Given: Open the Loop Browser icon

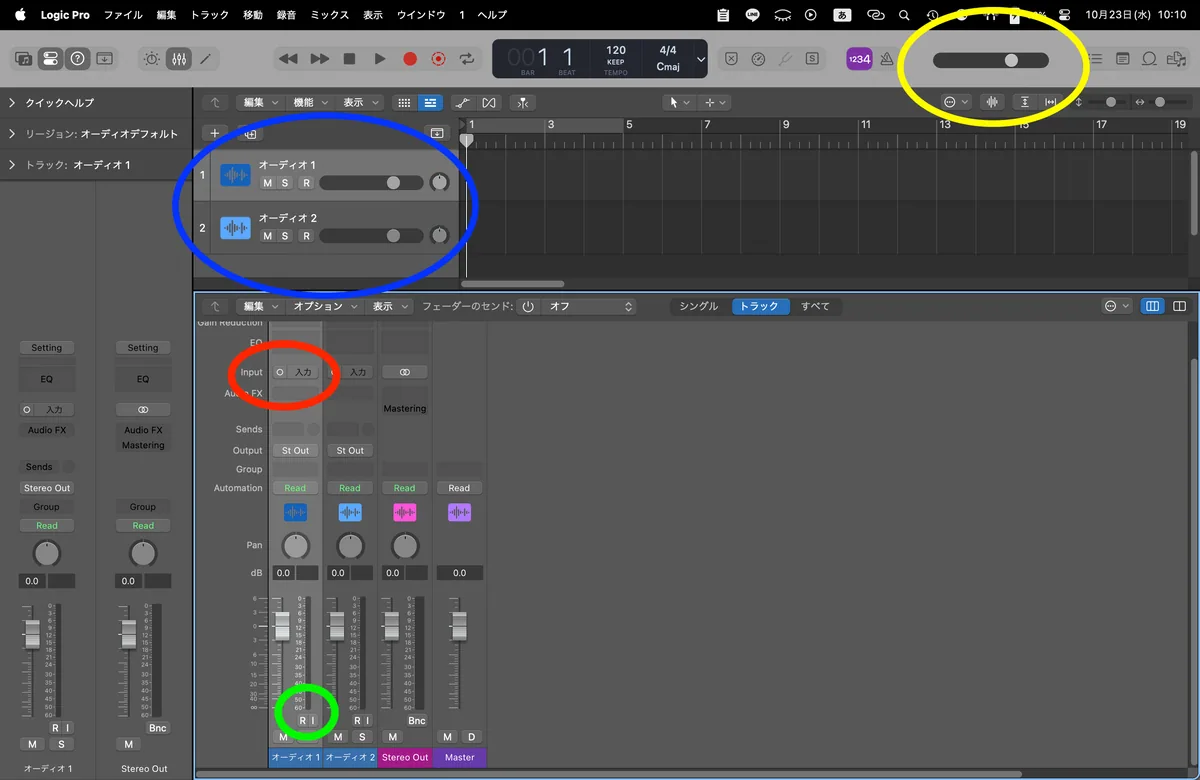Looking at the screenshot, I should (x=1149, y=59).
